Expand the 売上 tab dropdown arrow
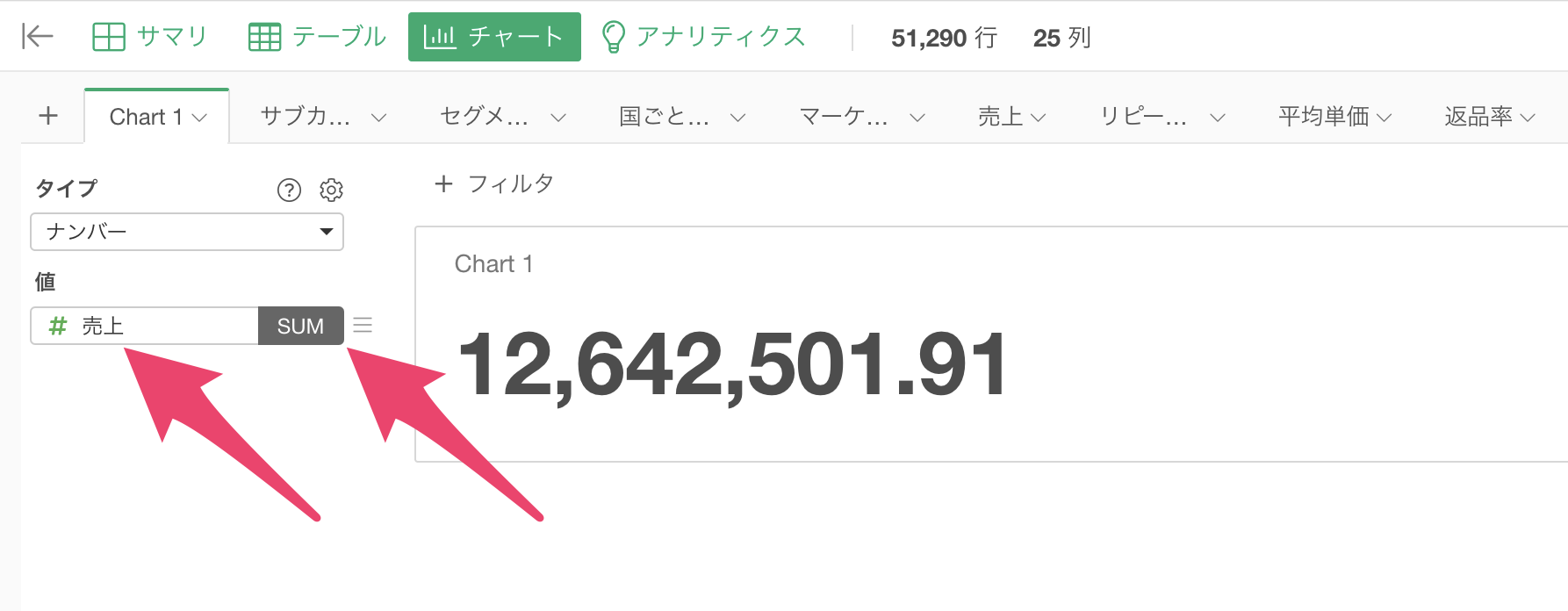Image resolution: width=1568 pixels, height=611 pixels. tap(1038, 118)
